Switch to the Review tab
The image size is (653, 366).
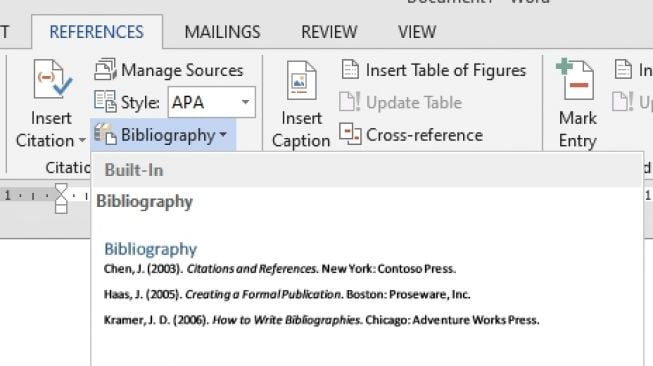pyautogui.click(x=329, y=32)
